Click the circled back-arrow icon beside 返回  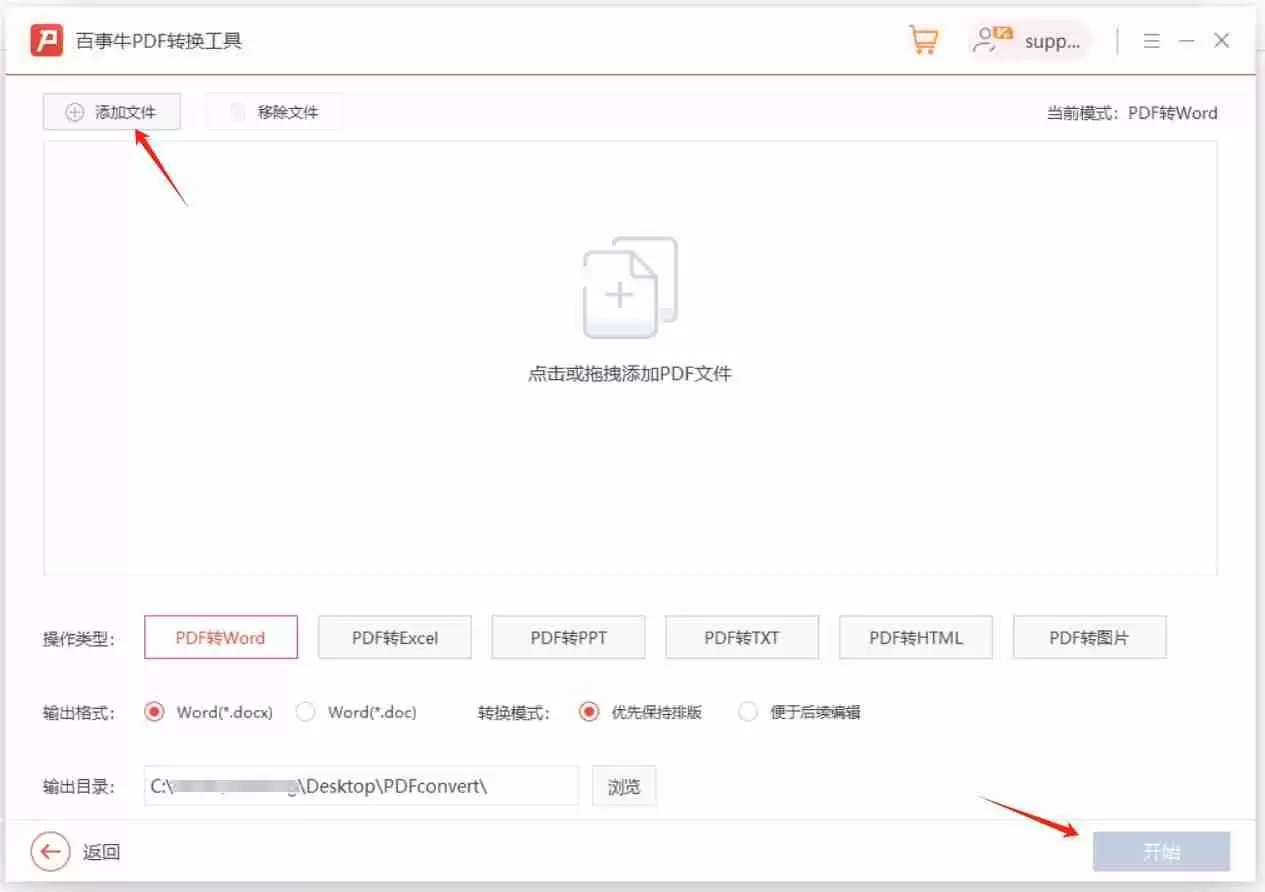(x=50, y=851)
